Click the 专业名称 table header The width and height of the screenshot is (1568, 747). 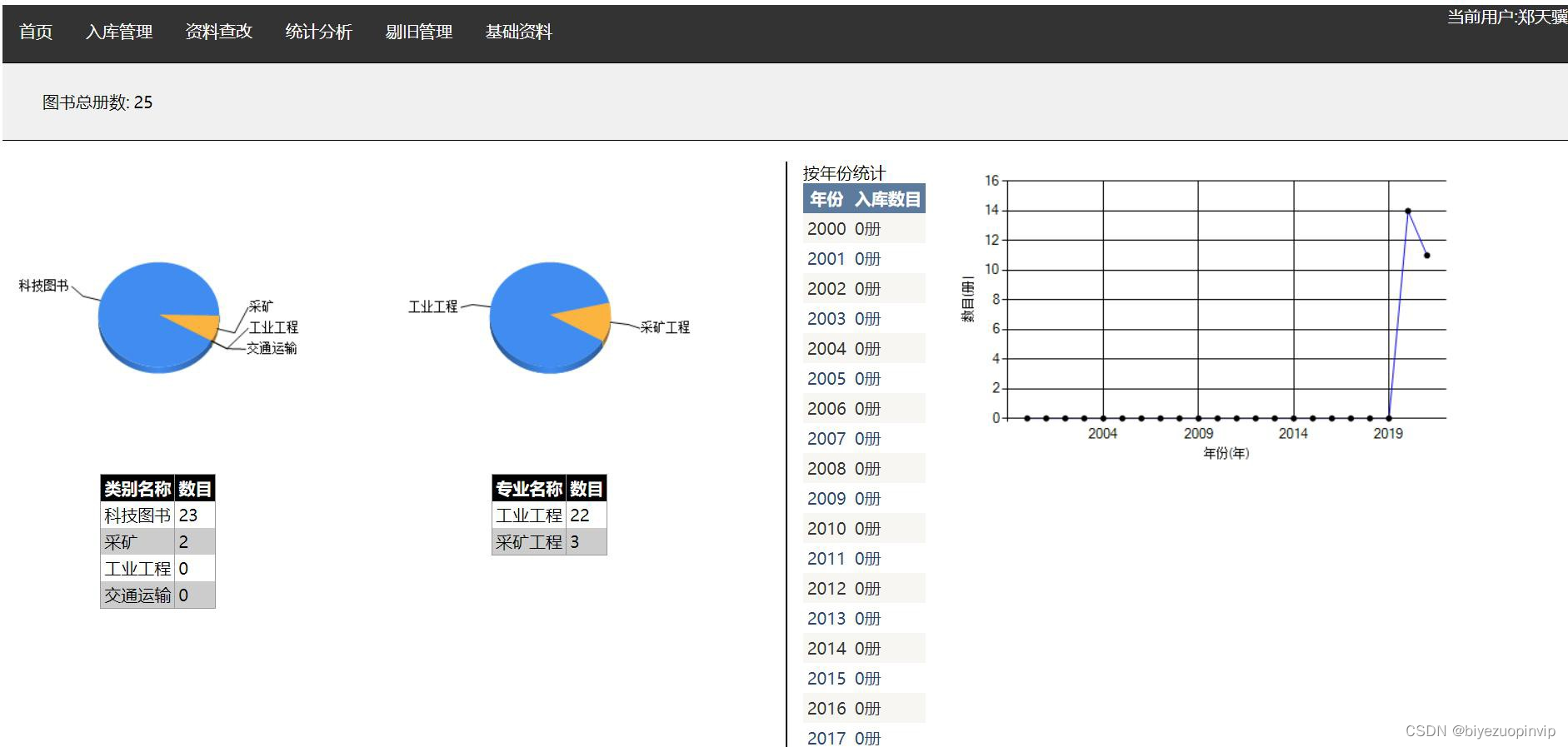coord(529,489)
